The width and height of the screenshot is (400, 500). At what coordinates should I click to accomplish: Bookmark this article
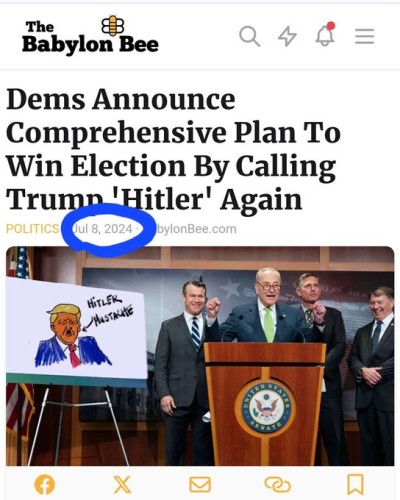(x=355, y=485)
